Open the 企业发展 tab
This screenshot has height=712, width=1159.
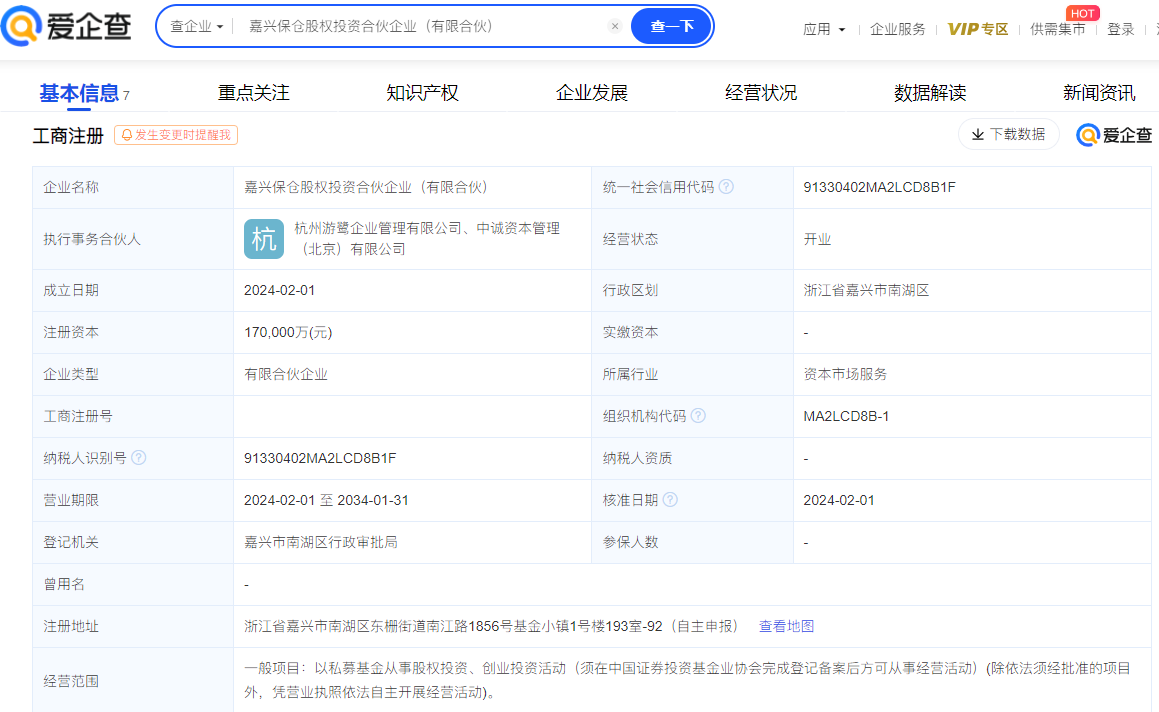591,93
